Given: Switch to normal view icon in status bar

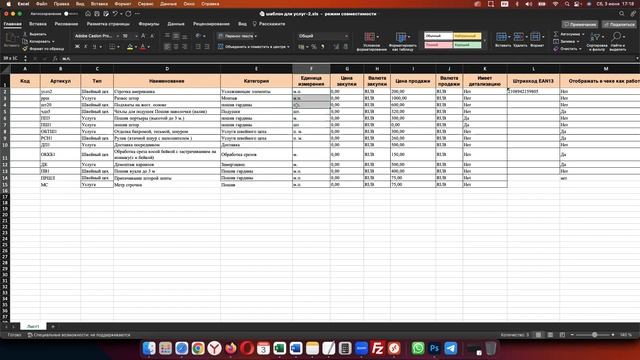Looking at the screenshot, I should 538,335.
